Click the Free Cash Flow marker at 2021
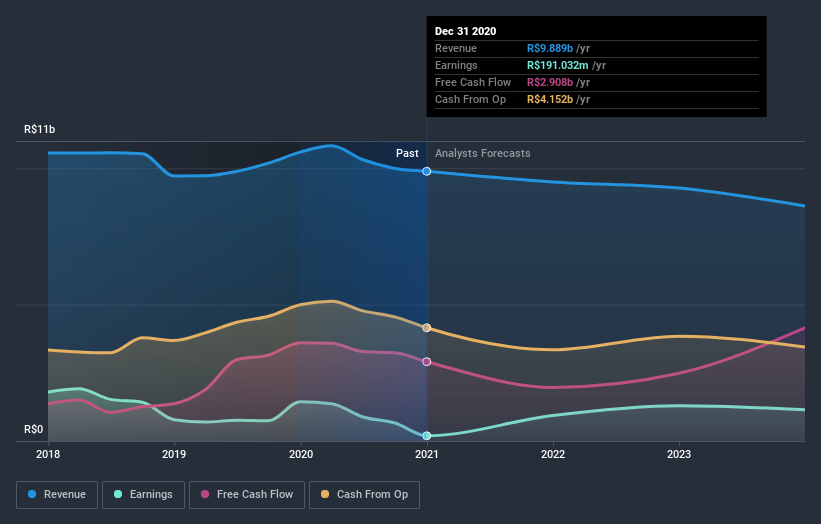Screen dimensions: 821x524 427,362
